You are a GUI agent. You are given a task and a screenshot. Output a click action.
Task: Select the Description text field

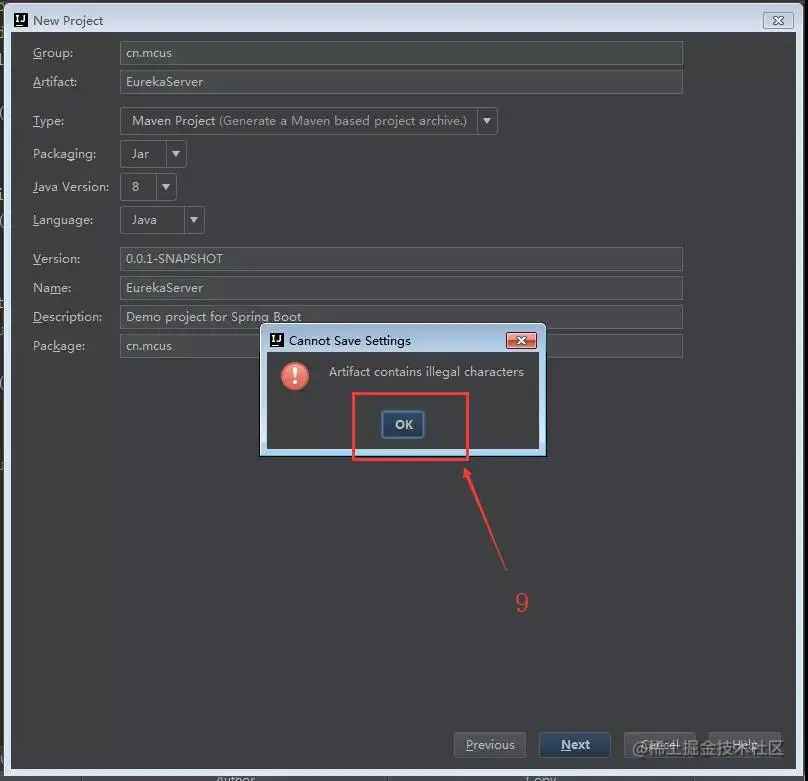pos(401,317)
